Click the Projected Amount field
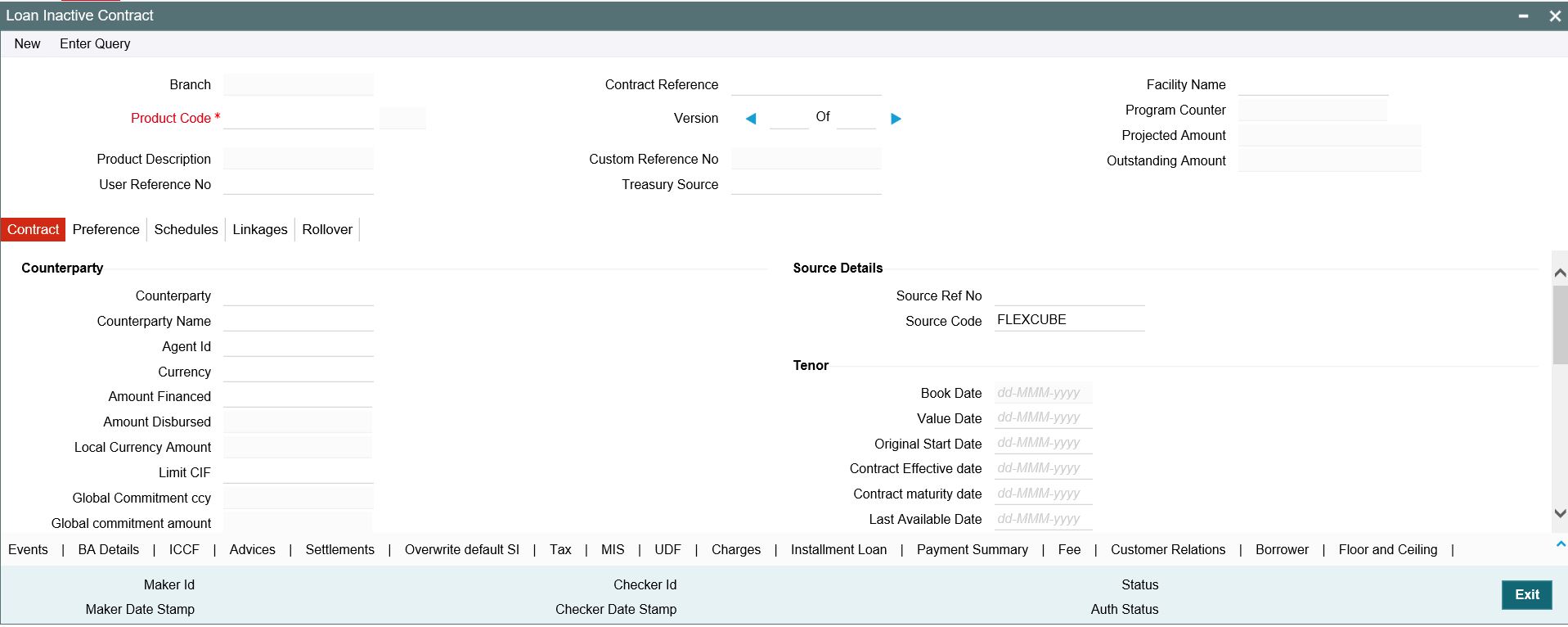Image resolution: width=1568 pixels, height=627 pixels. click(1329, 135)
